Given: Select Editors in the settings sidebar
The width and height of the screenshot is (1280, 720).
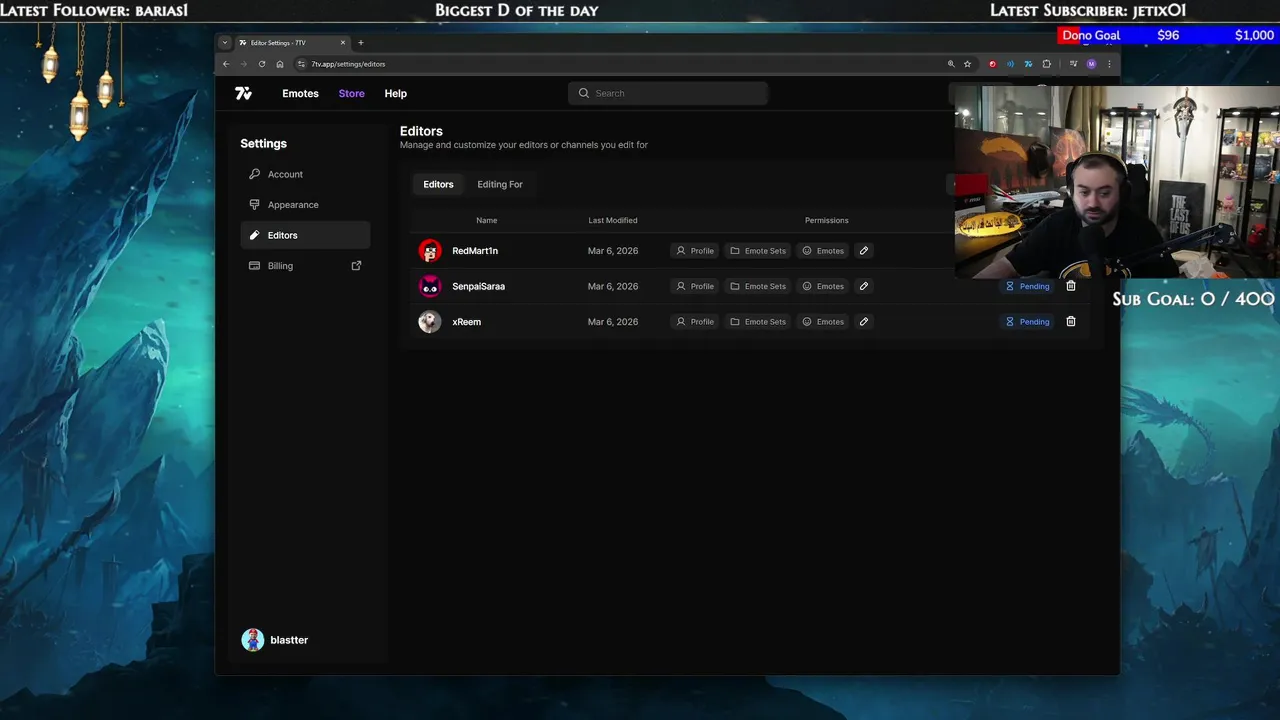Looking at the screenshot, I should pyautogui.click(x=305, y=235).
